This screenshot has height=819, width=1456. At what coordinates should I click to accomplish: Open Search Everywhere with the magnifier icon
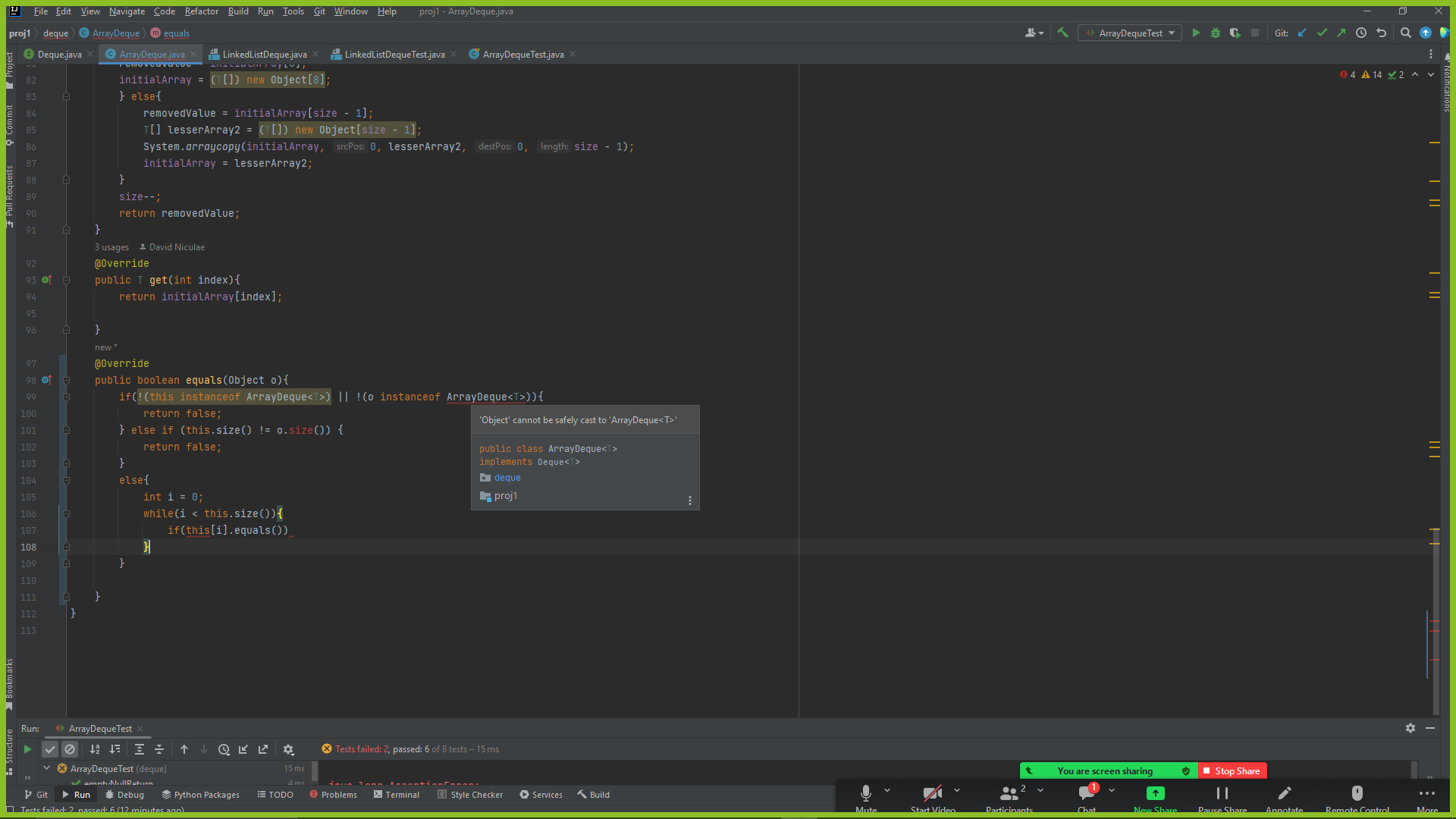(x=1405, y=33)
